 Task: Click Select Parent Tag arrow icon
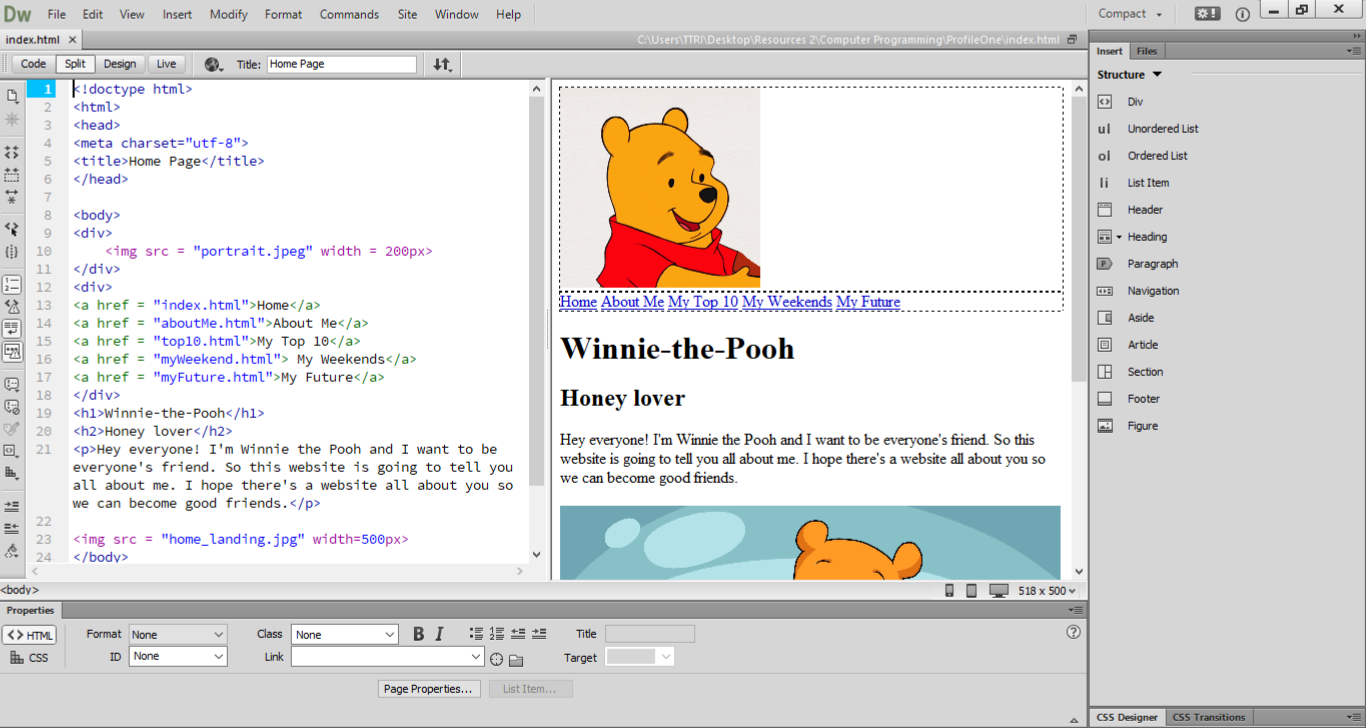(x=12, y=229)
